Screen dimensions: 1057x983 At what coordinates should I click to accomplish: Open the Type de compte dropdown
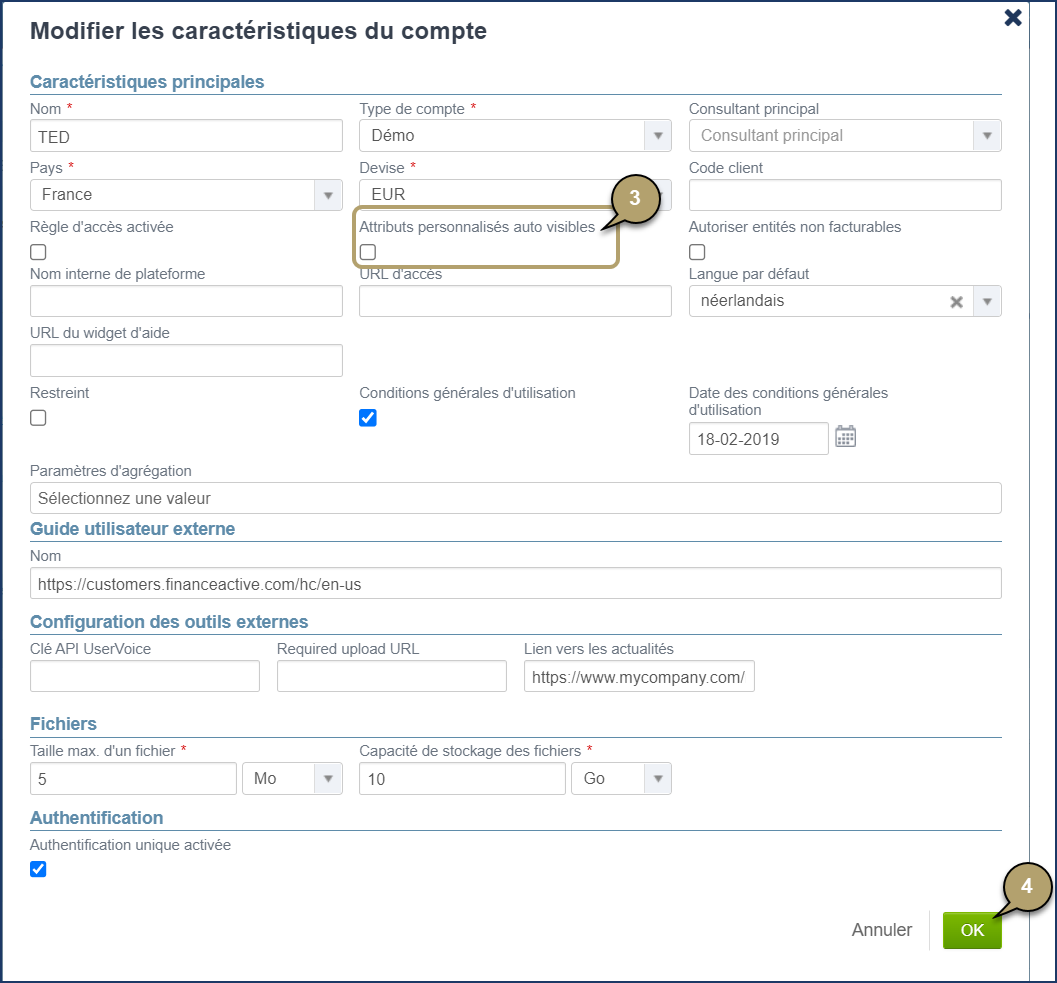(657, 136)
